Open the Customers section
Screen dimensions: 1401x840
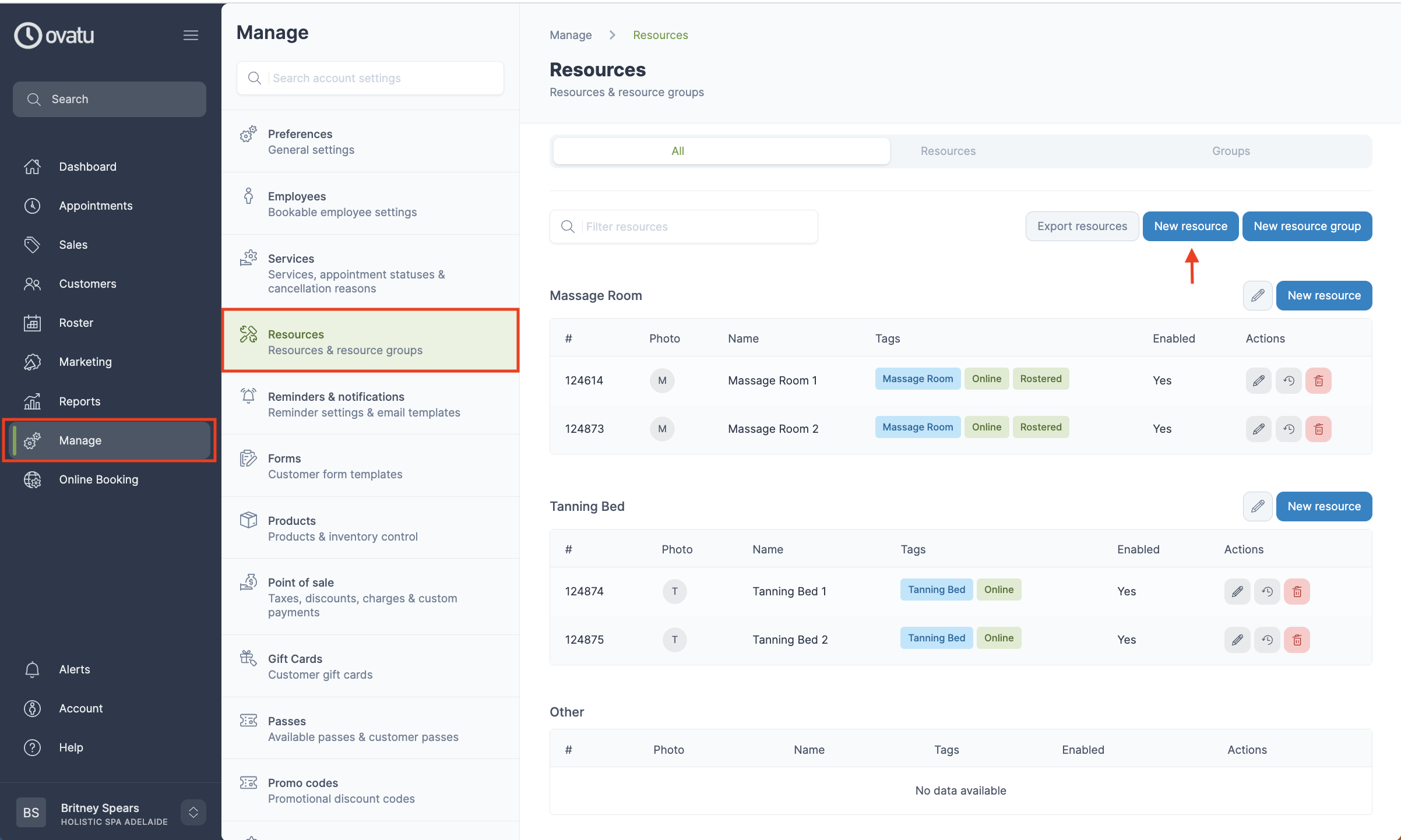87,284
